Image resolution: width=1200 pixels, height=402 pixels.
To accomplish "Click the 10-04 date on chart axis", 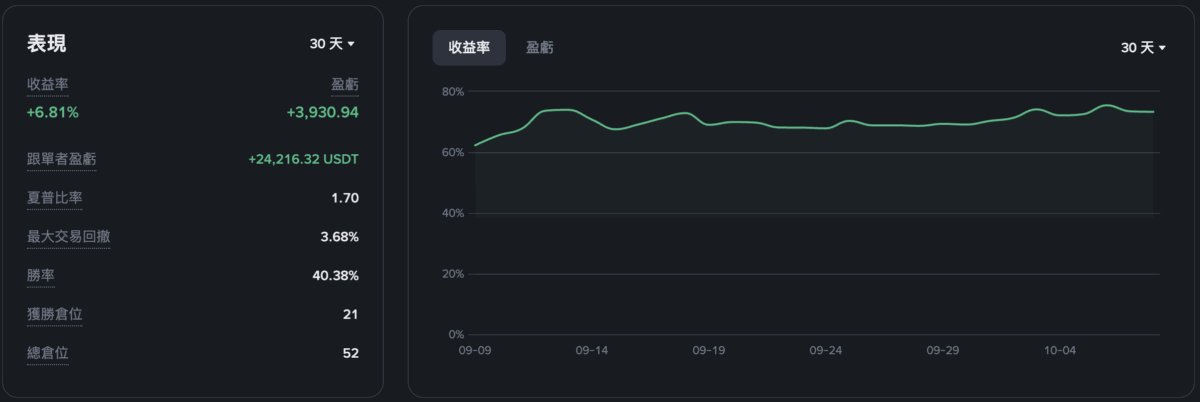I will [x=1059, y=351].
